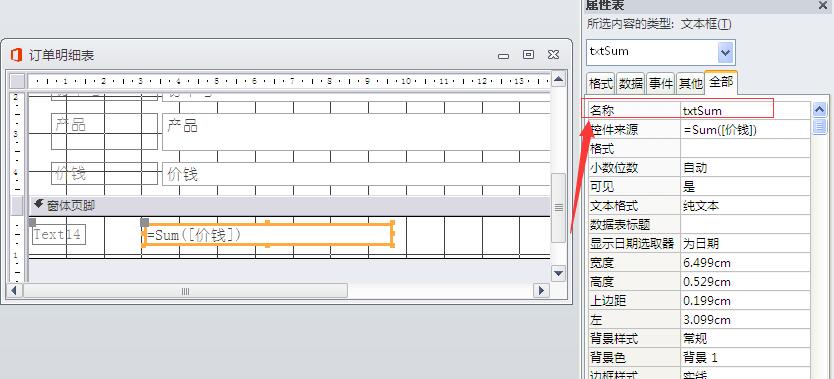Click the move handle of Sum textbox
The height and width of the screenshot is (379, 834).
pos(144,222)
